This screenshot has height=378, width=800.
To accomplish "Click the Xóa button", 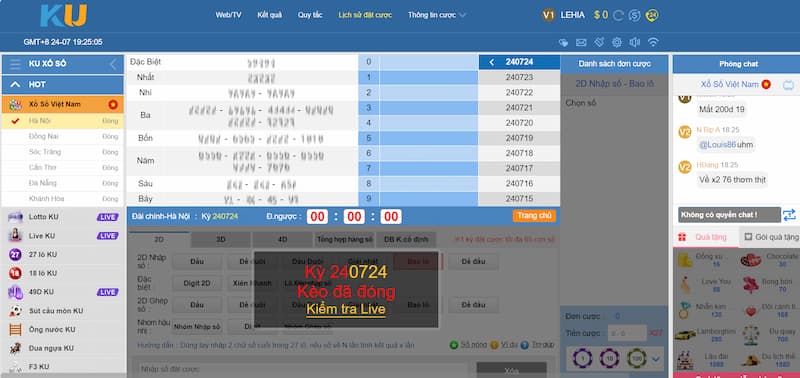I will pyautogui.click(x=511, y=370).
